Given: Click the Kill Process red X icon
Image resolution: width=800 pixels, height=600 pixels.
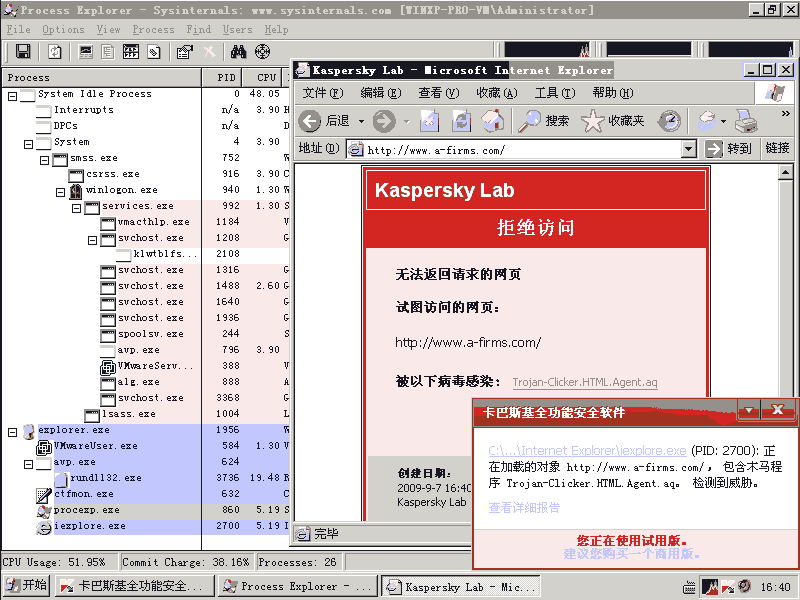Looking at the screenshot, I should point(209,52).
